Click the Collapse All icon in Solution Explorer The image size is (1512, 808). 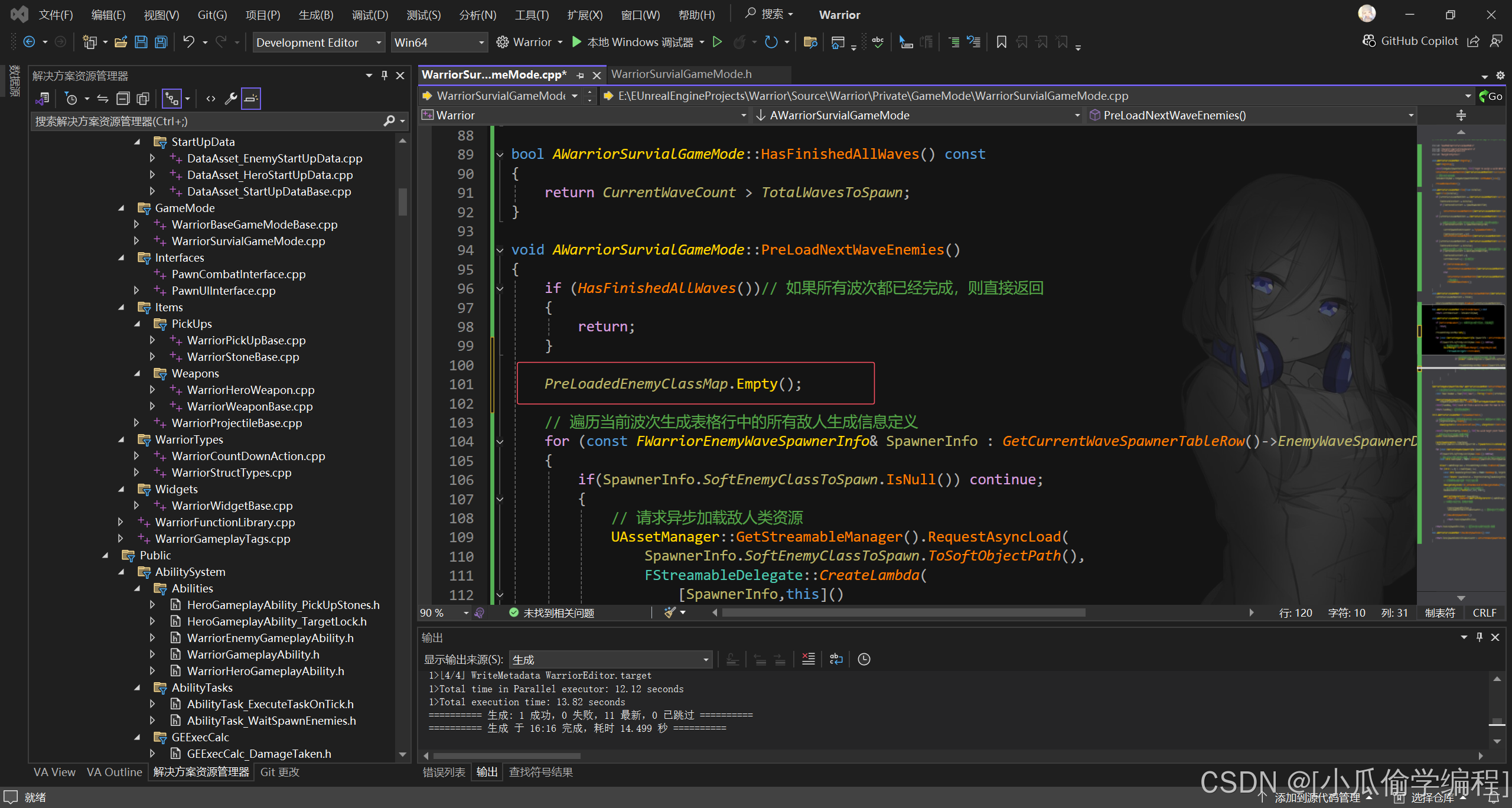123,99
